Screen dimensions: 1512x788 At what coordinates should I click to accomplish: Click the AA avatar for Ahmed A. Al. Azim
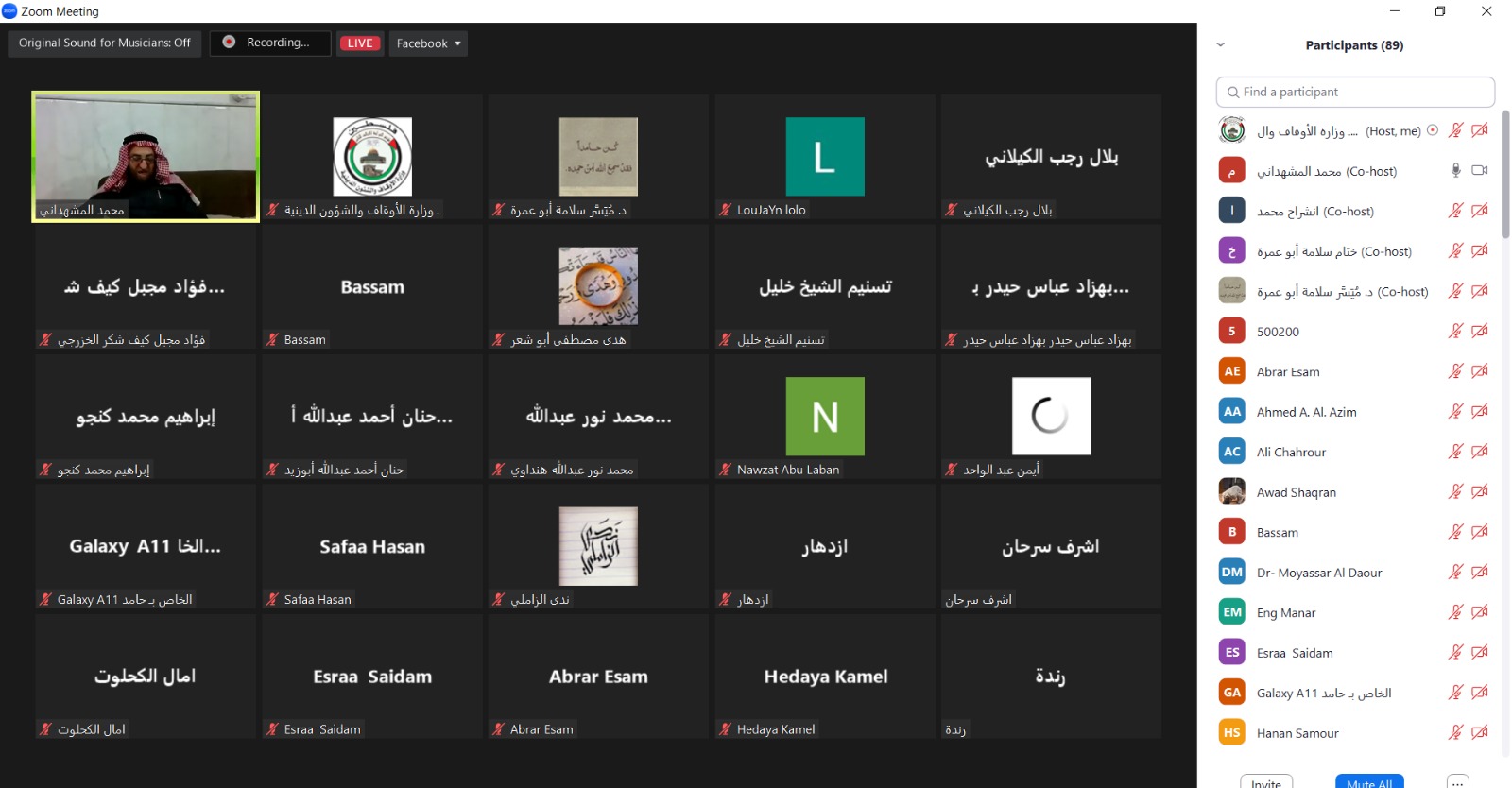click(x=1231, y=411)
